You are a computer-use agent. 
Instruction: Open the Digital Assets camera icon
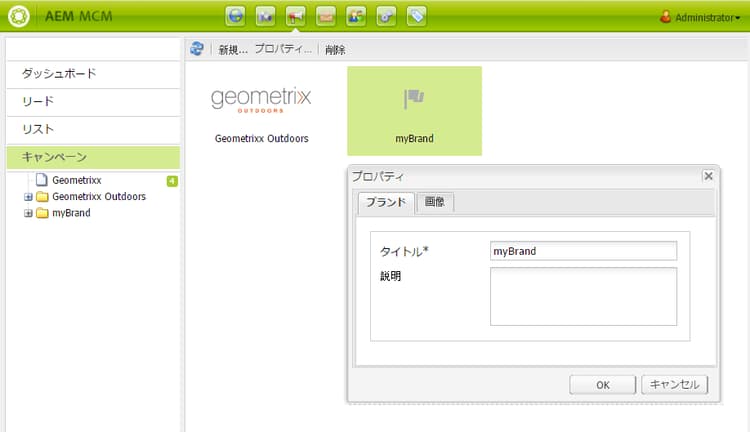coord(265,16)
